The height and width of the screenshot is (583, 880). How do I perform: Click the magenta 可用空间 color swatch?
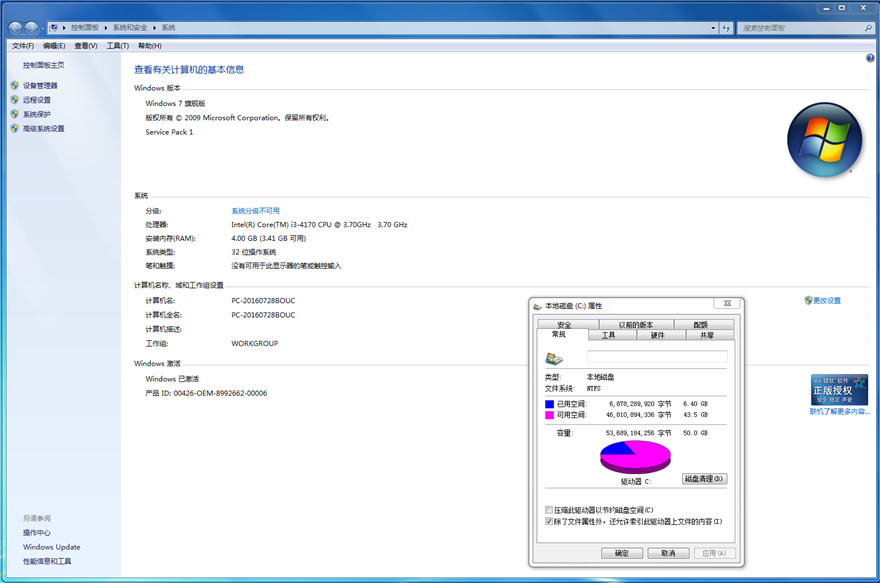point(549,415)
